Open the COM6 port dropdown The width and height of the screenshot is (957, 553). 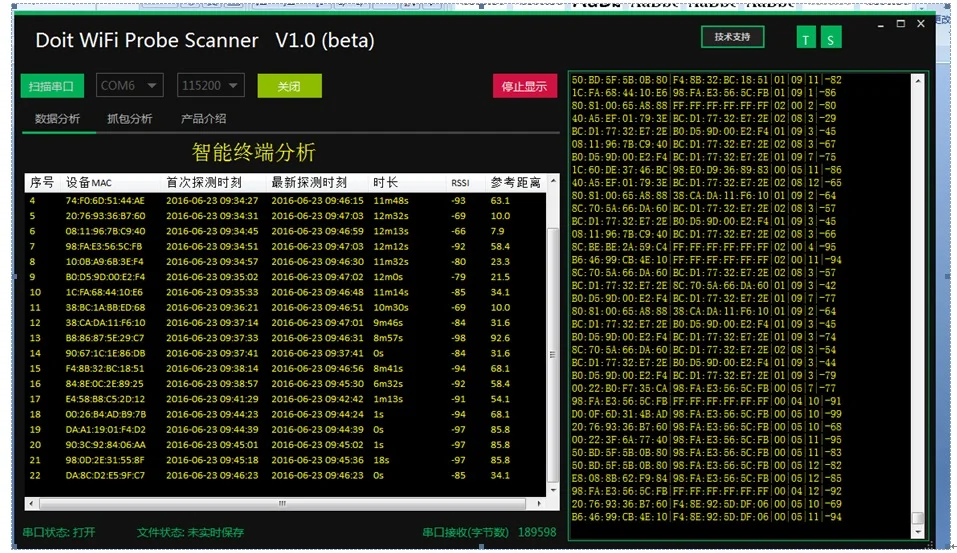(x=130, y=85)
